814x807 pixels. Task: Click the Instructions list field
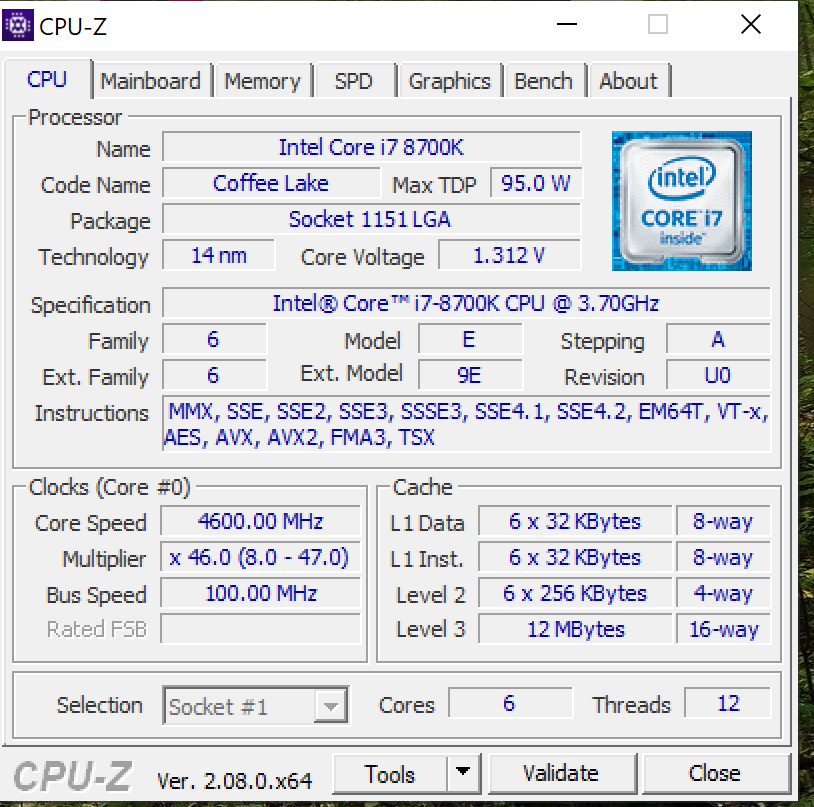[466, 424]
